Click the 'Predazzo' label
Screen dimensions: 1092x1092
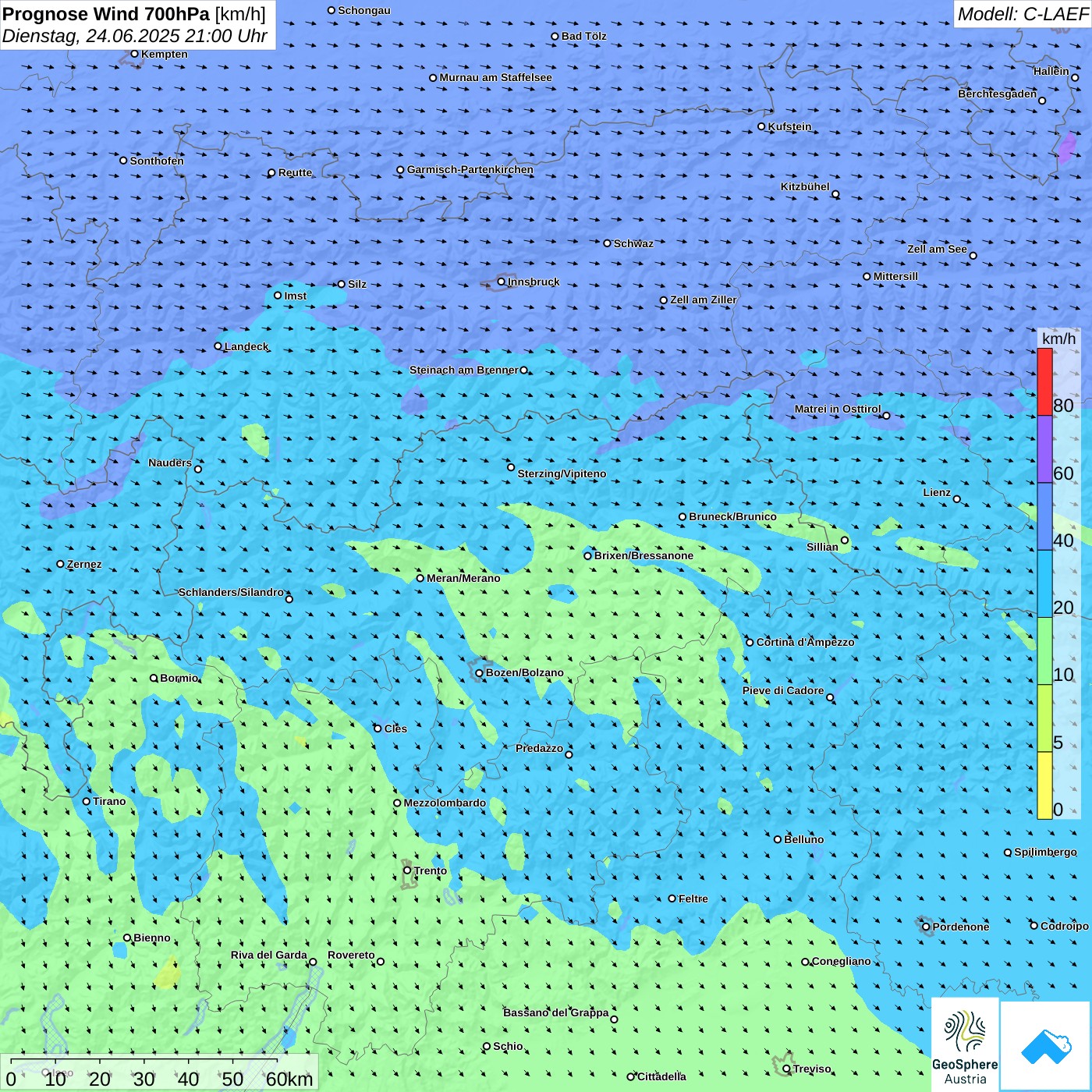coord(539,748)
